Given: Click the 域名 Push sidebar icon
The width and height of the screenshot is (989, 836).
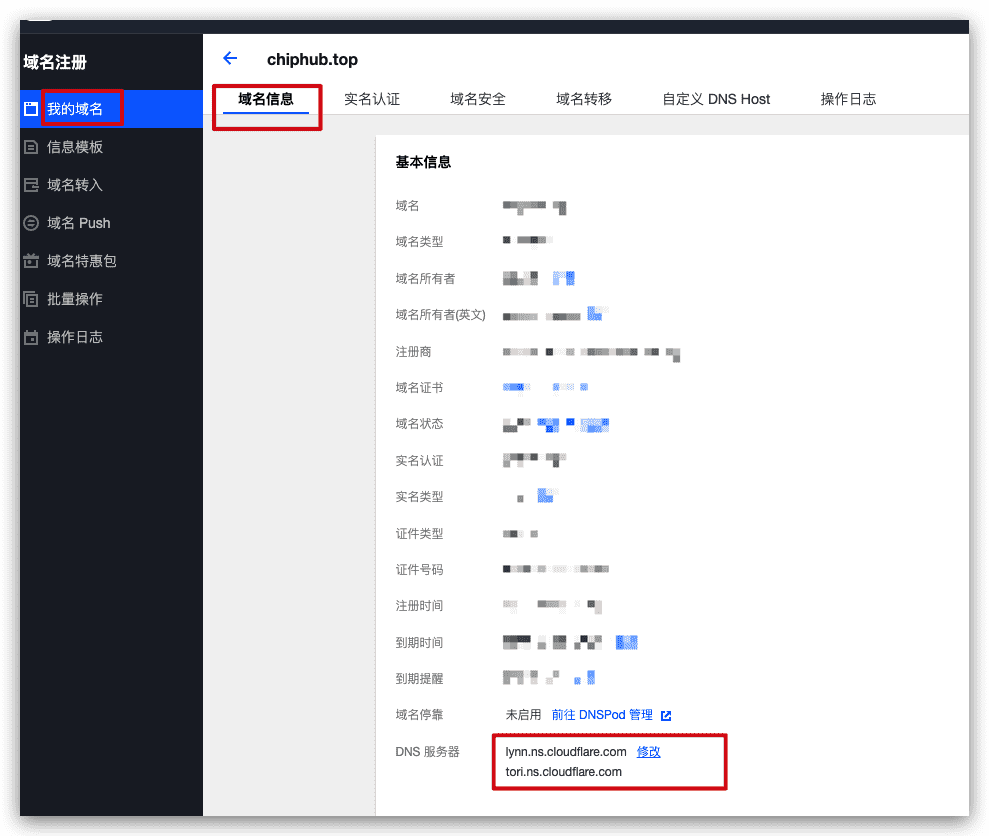Looking at the screenshot, I should [x=31, y=223].
